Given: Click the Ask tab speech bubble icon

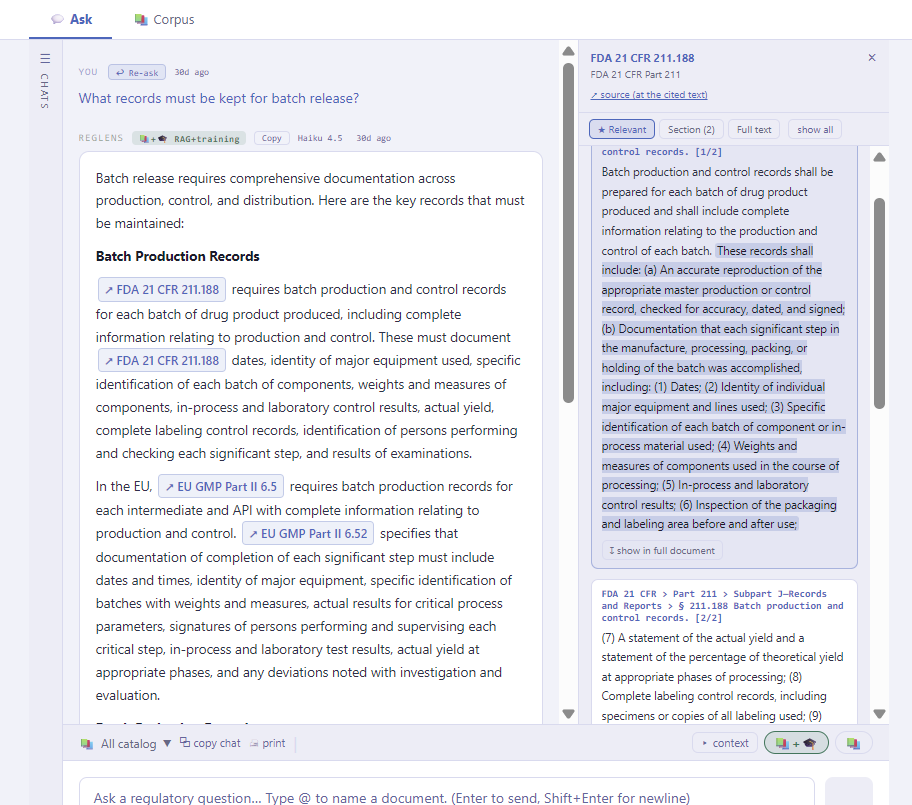Looking at the screenshot, I should tap(57, 19).
